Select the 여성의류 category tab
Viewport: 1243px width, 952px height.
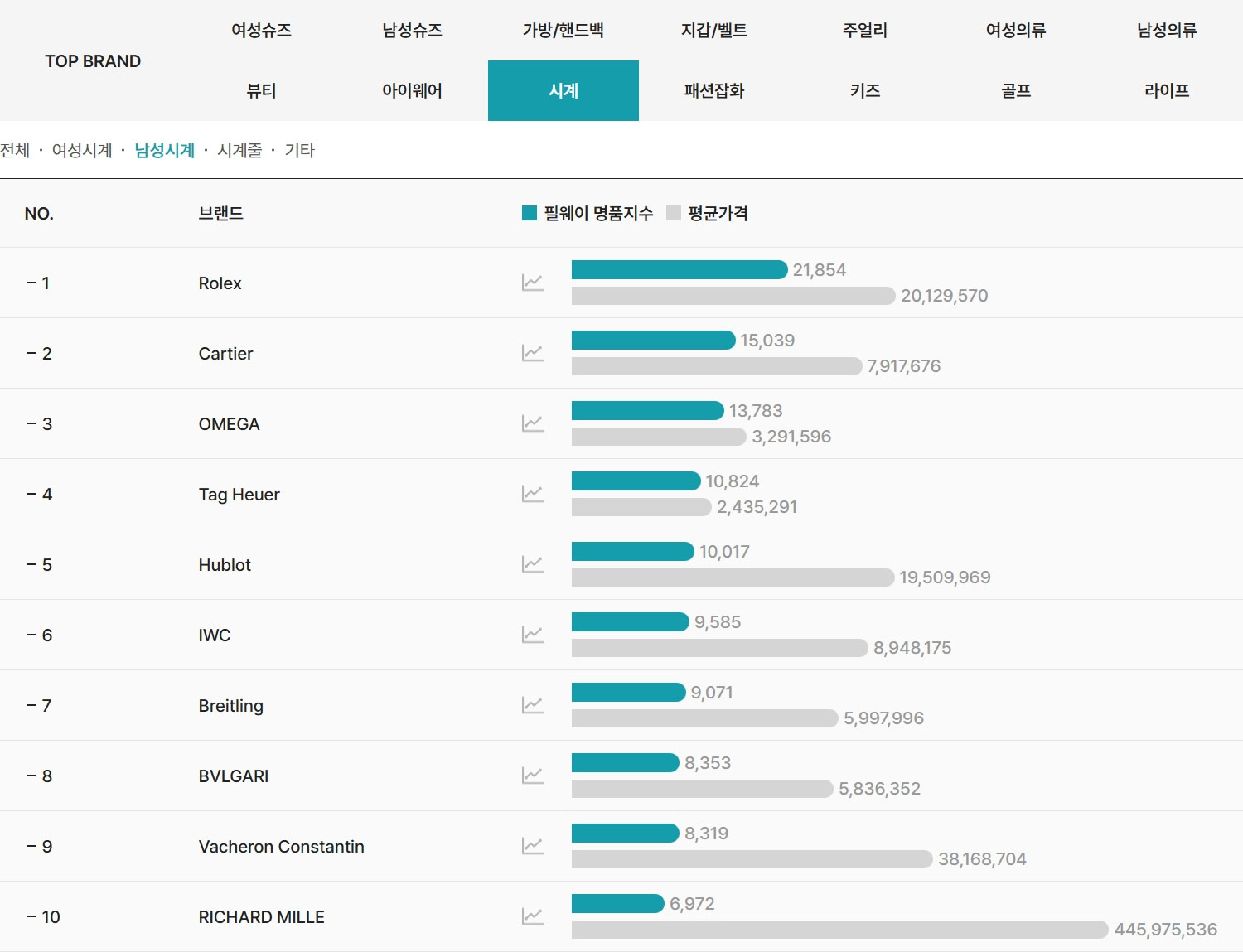[1016, 31]
